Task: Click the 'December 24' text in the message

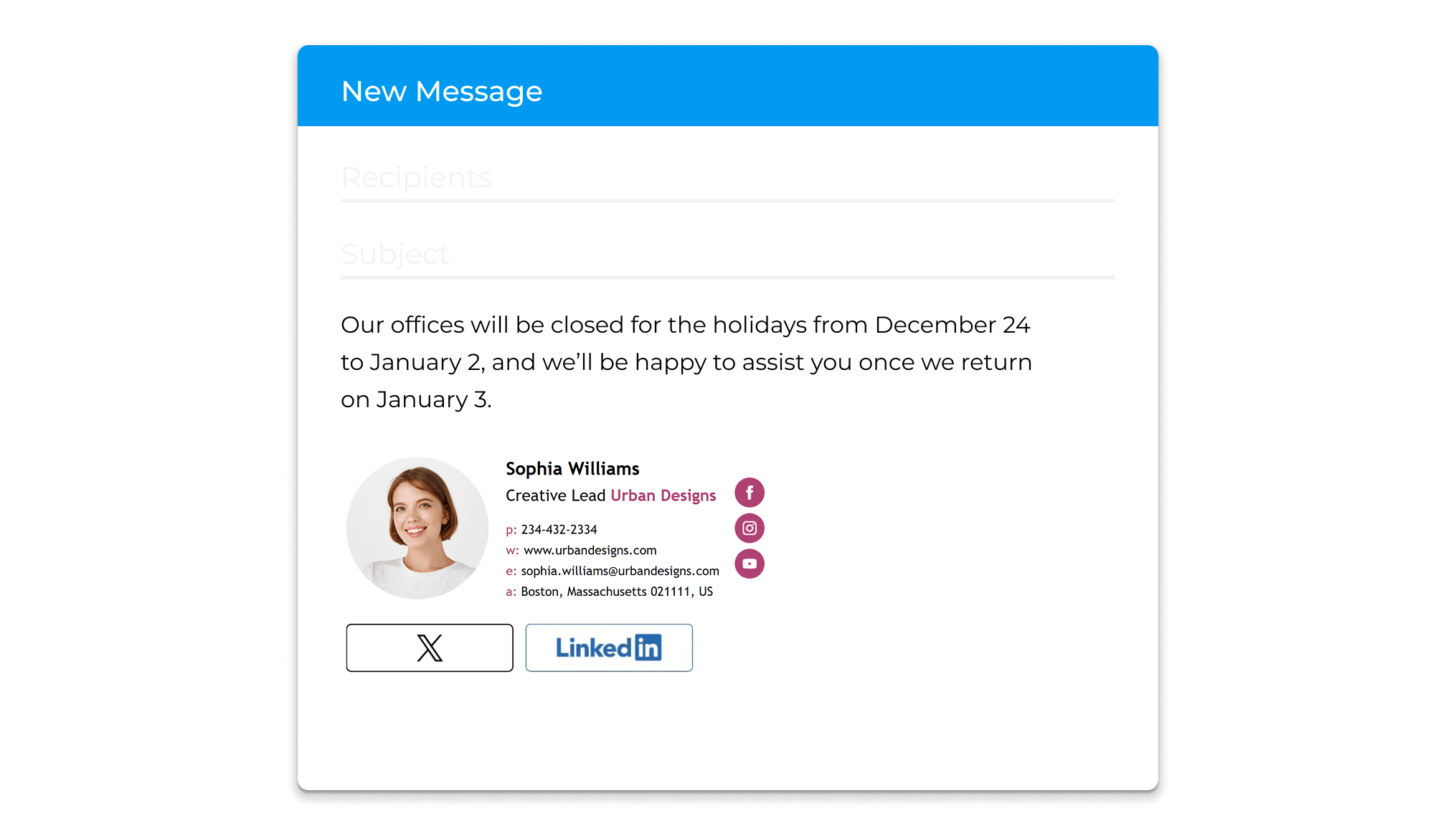Action: pos(952,325)
